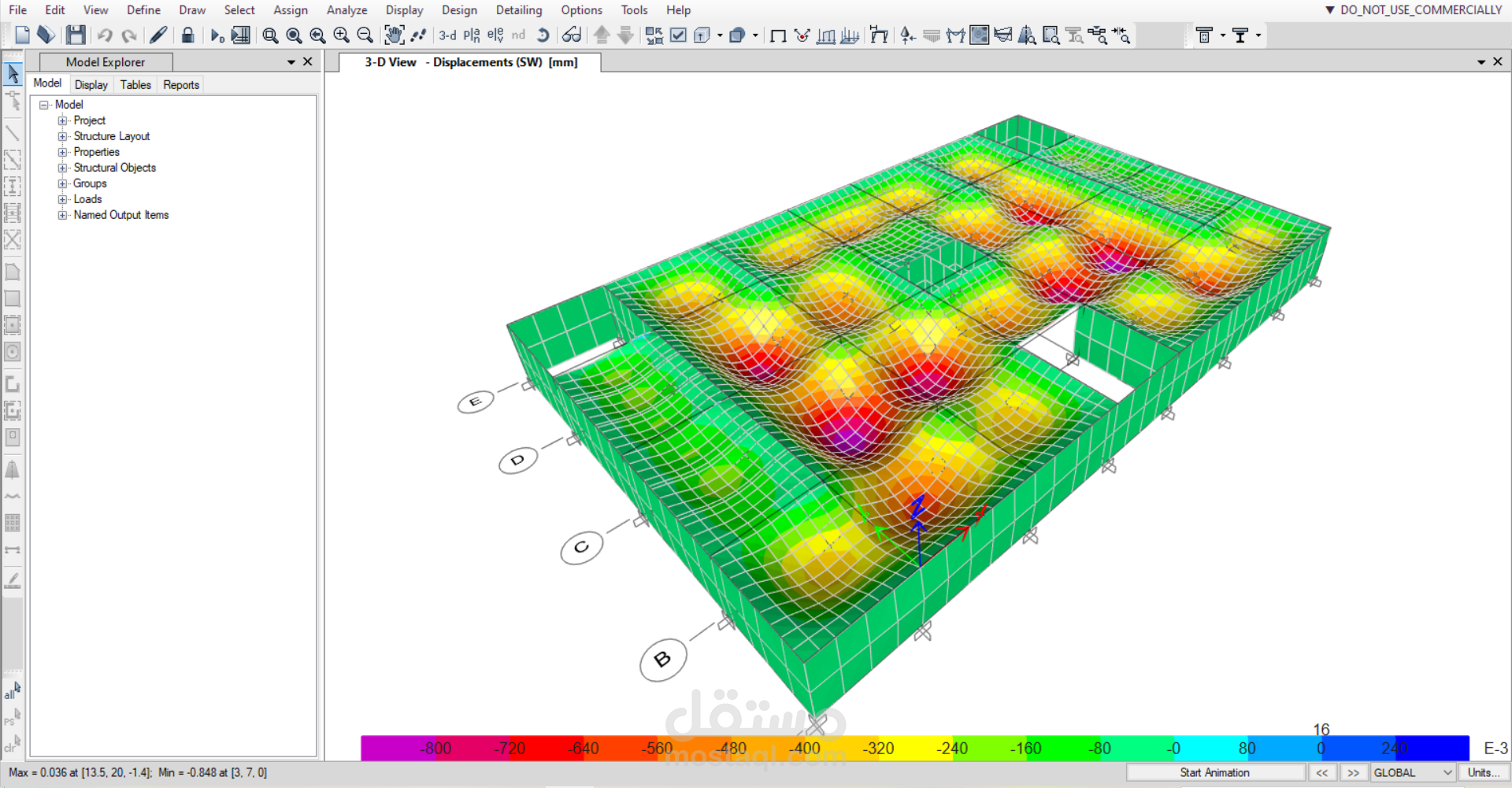Image resolution: width=1512 pixels, height=788 pixels.
Task: Switch to 3-d view using toolbar button
Action: 447,35
